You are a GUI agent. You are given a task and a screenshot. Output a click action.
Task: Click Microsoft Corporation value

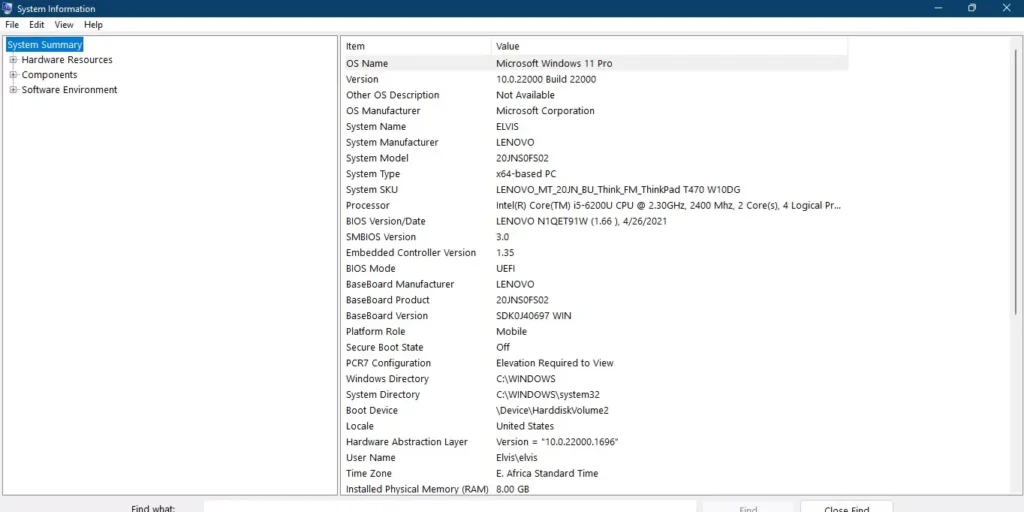tap(545, 110)
